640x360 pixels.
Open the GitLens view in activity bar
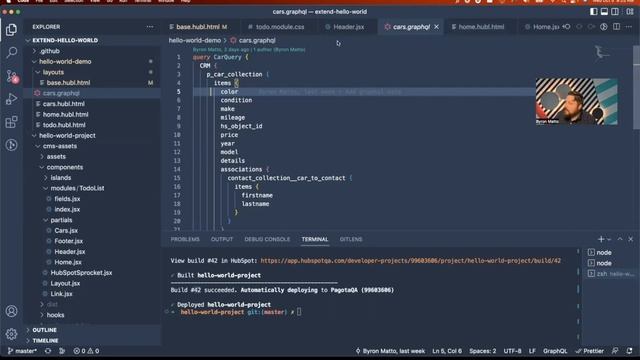[11, 145]
